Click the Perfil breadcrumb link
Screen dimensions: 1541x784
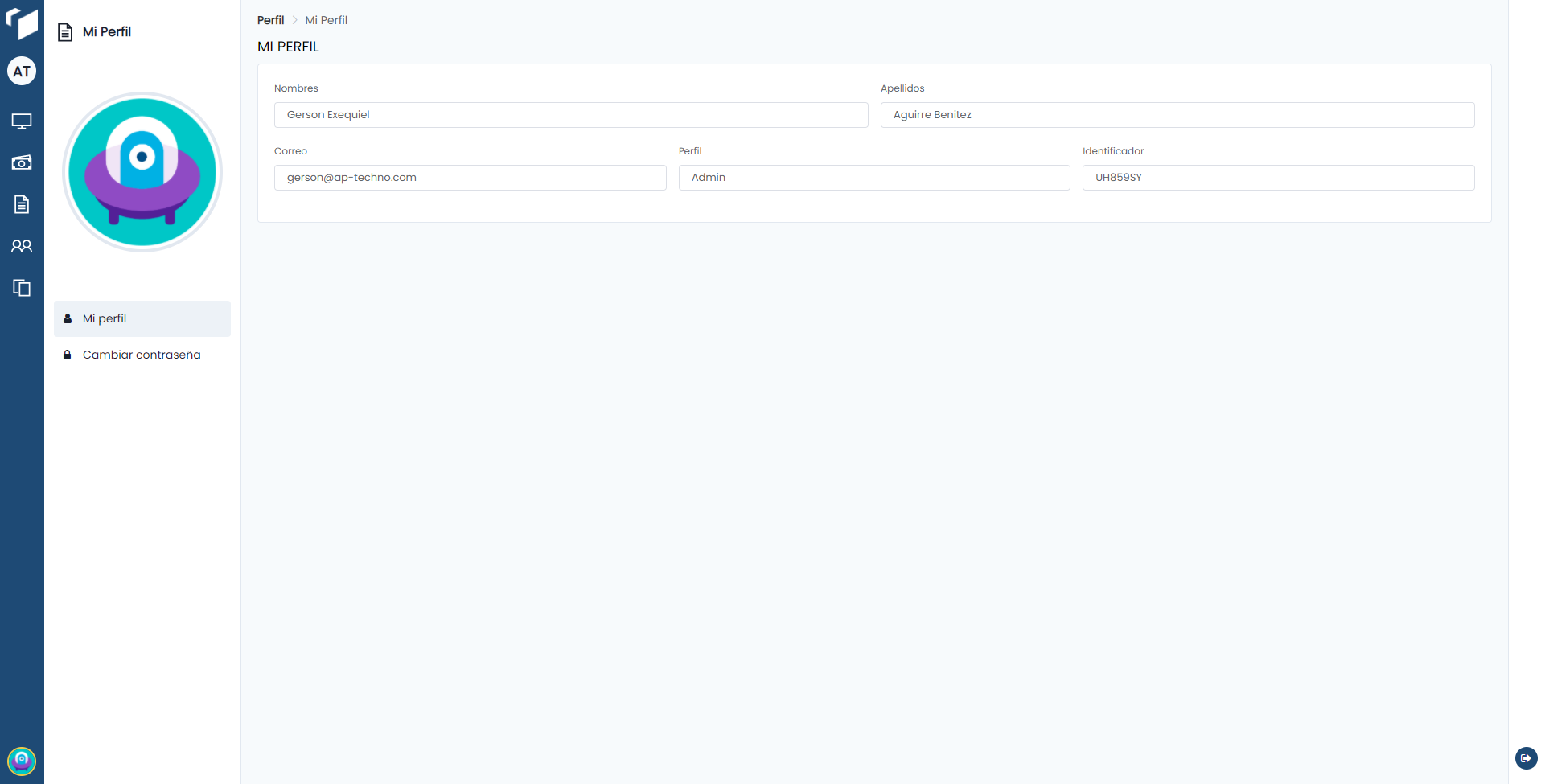[x=270, y=20]
